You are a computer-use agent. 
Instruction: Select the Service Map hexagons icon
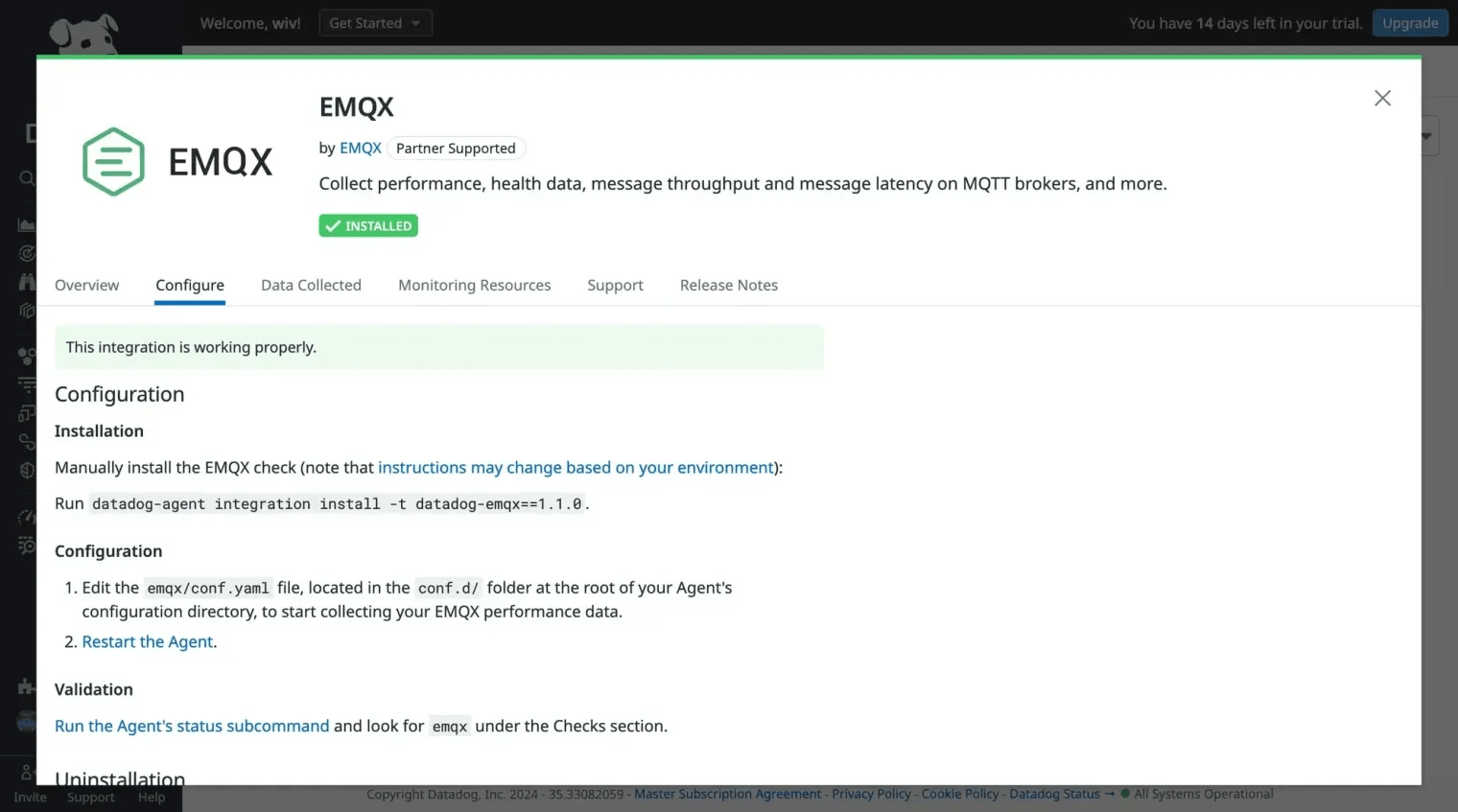(27, 354)
